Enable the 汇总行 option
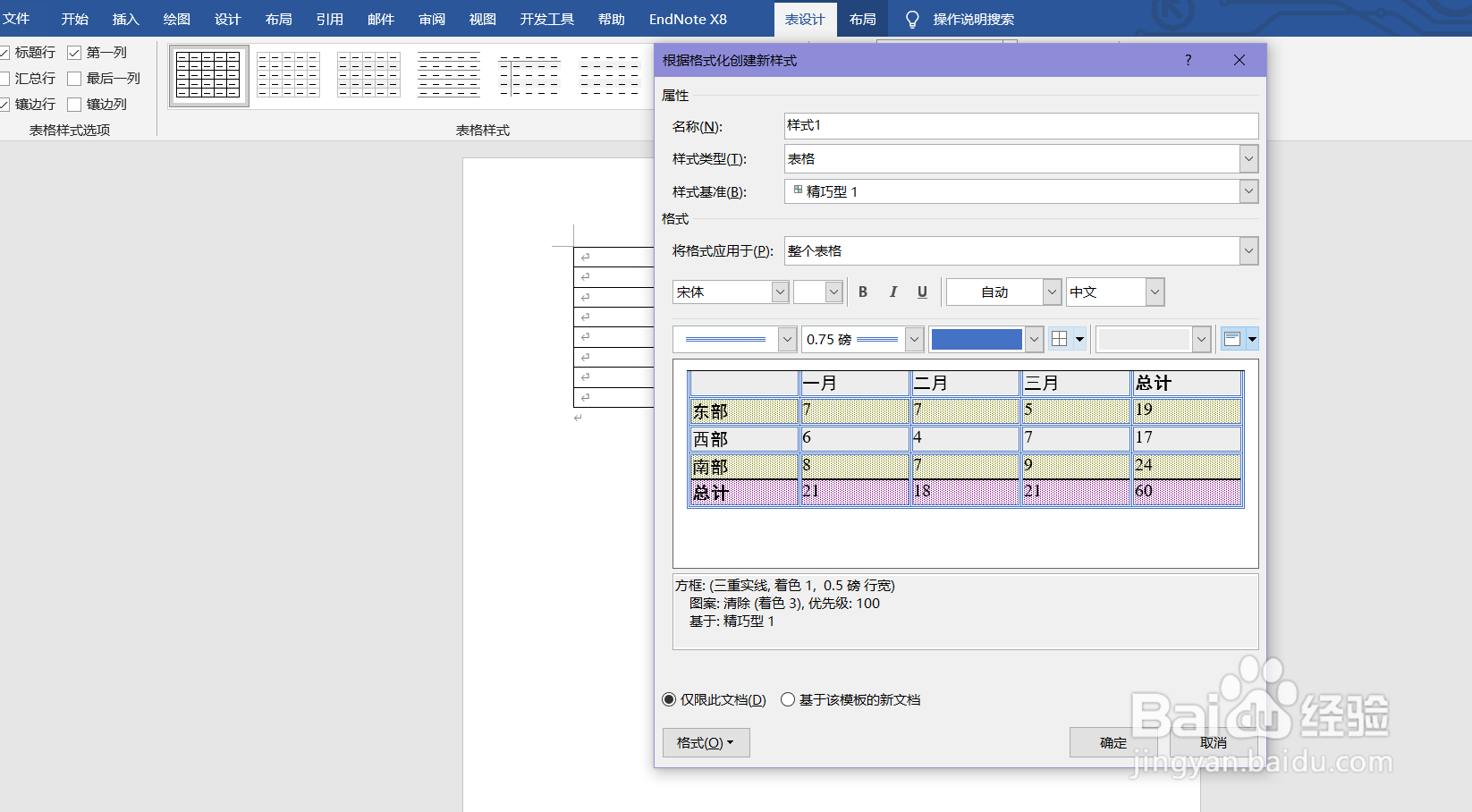The width and height of the screenshot is (1472, 812). (8, 78)
